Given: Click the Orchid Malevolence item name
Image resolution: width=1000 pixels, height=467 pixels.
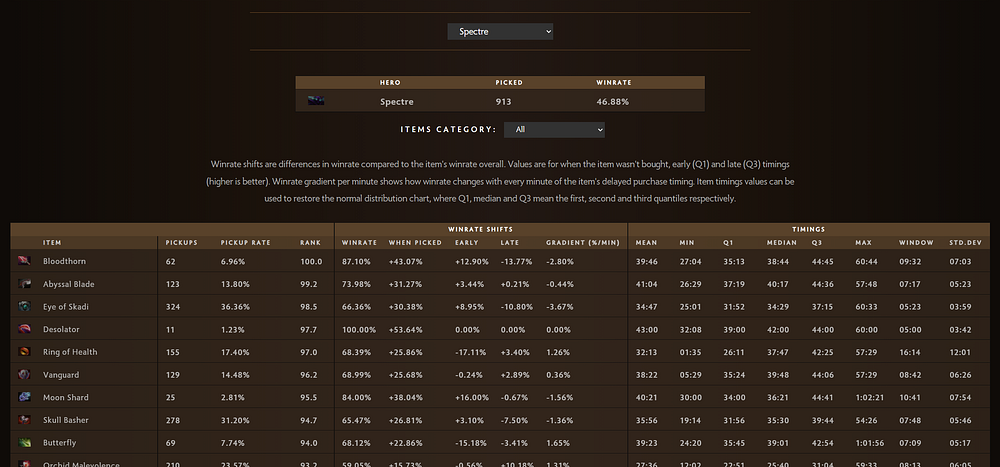Looking at the screenshot, I should (81, 464).
